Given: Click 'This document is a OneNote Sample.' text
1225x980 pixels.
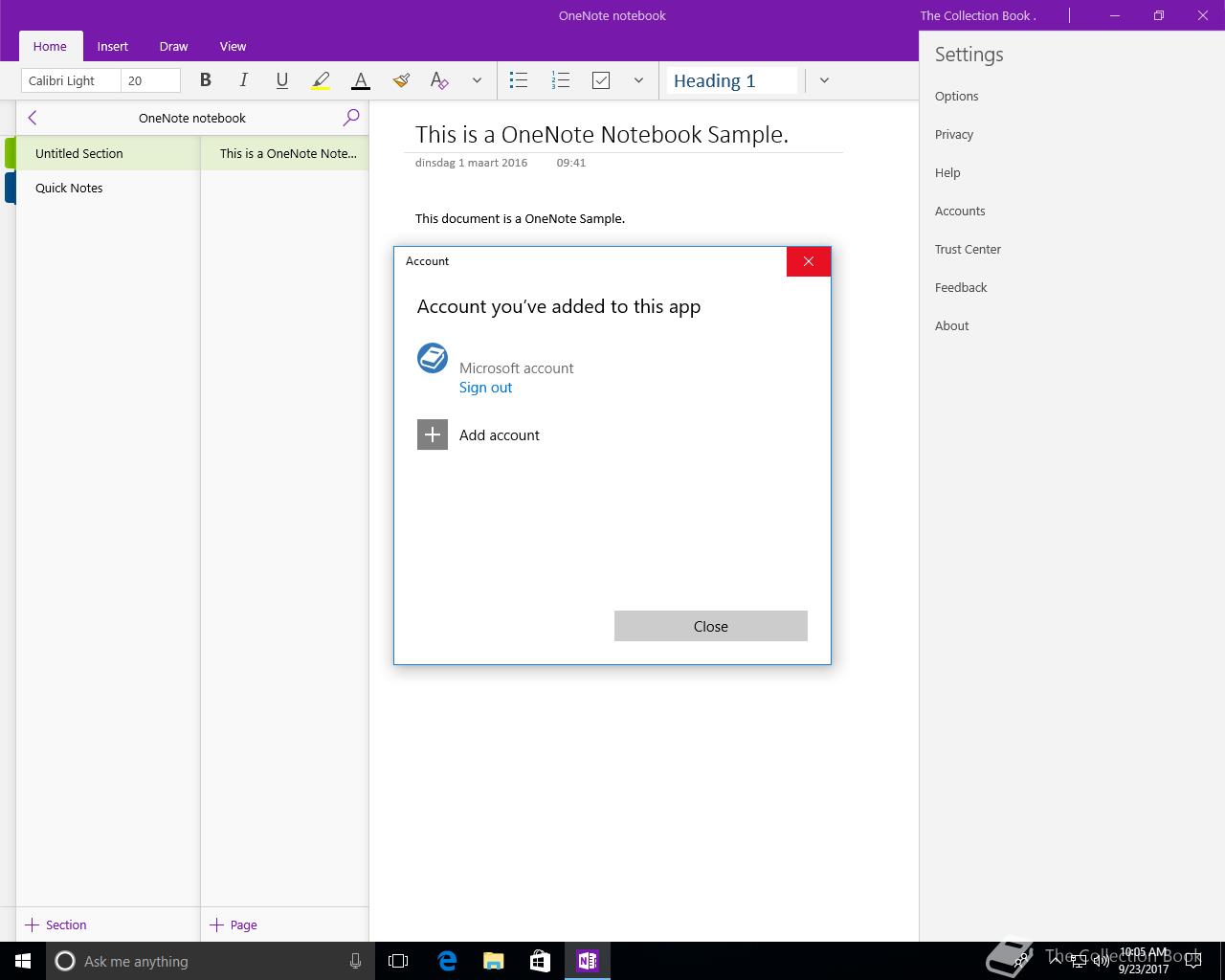Looking at the screenshot, I should tap(520, 218).
